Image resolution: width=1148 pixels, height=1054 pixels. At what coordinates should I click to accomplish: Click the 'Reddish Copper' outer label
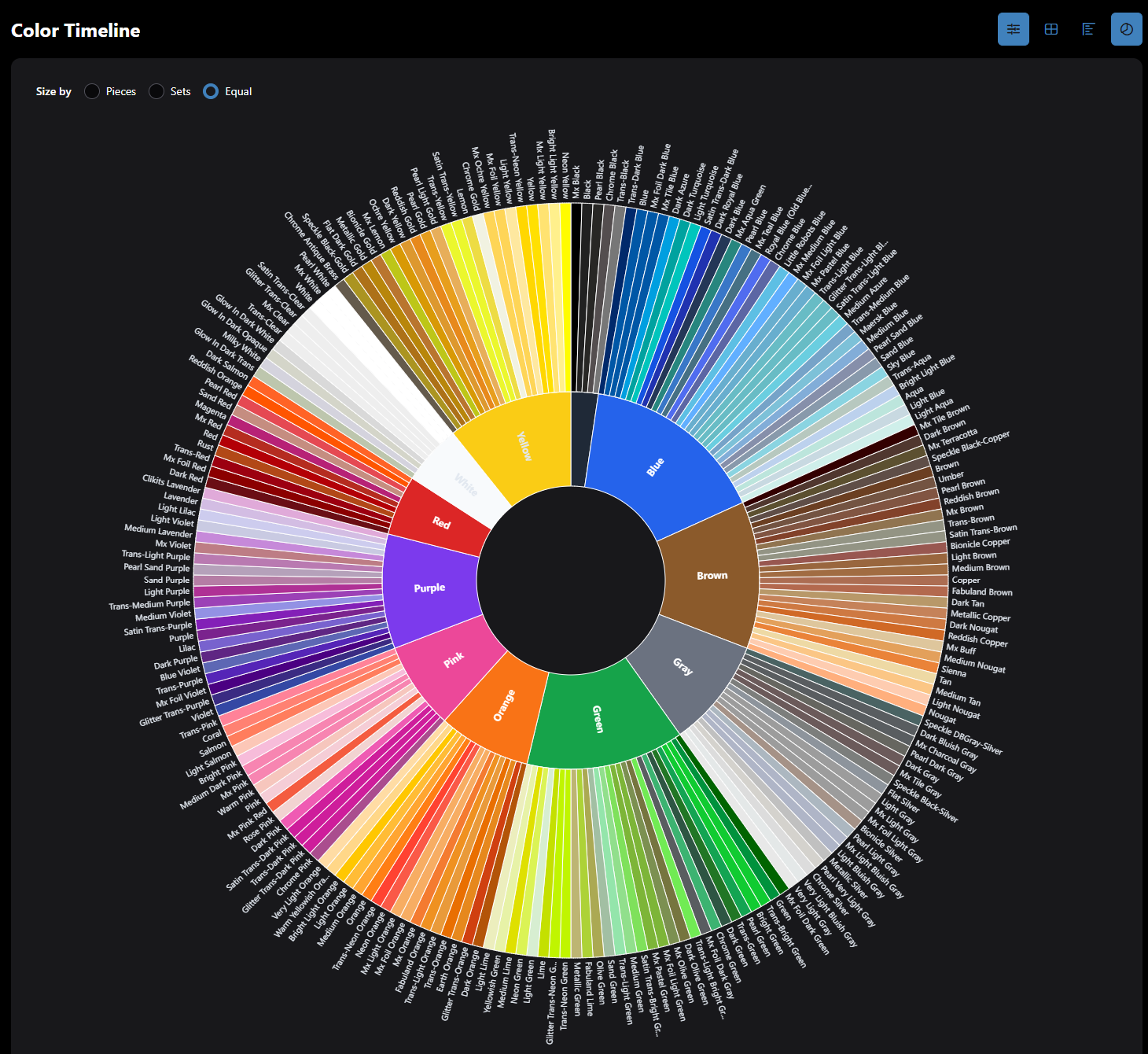coord(977,639)
